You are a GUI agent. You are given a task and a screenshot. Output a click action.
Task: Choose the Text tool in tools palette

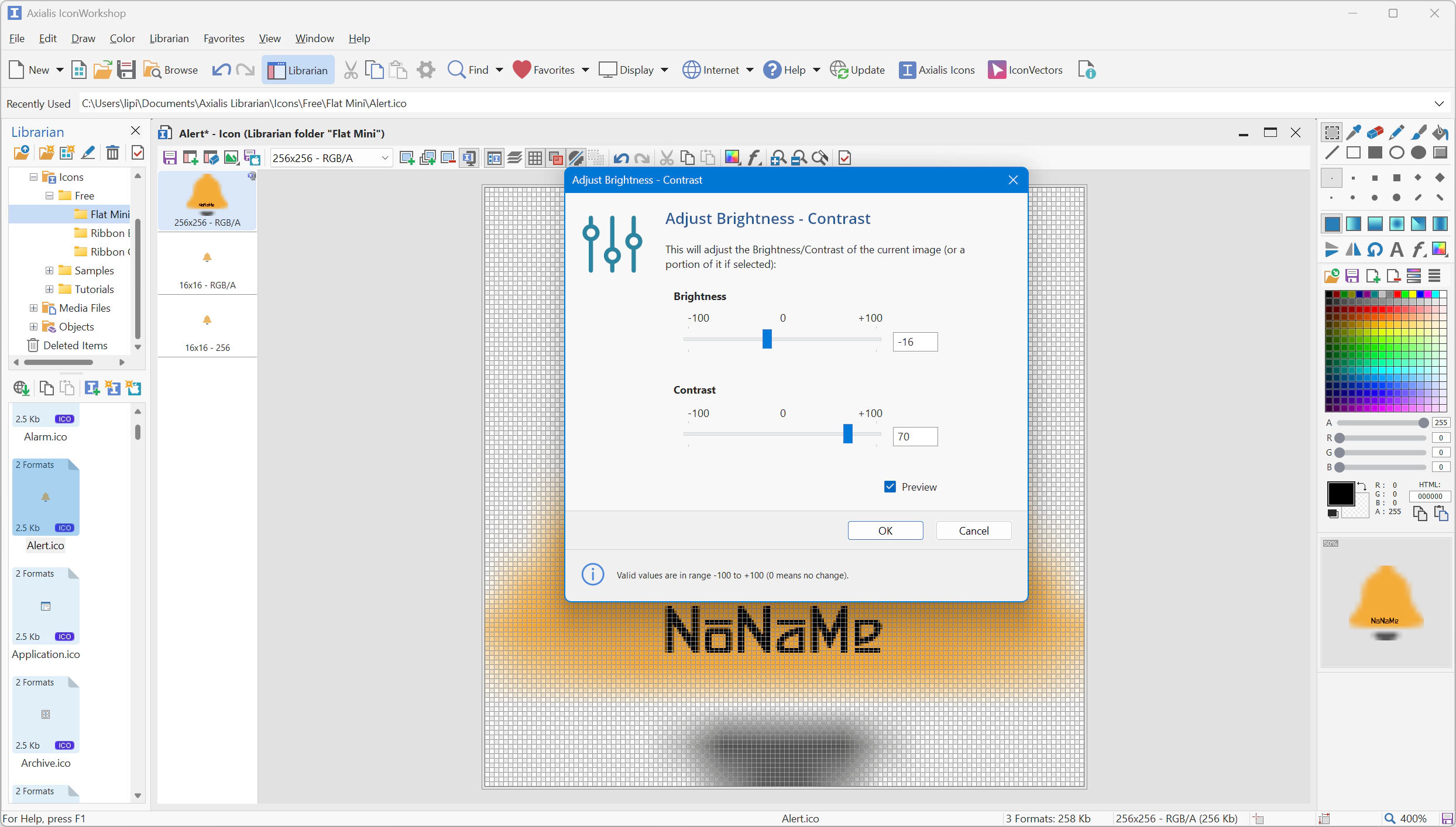tap(1397, 250)
